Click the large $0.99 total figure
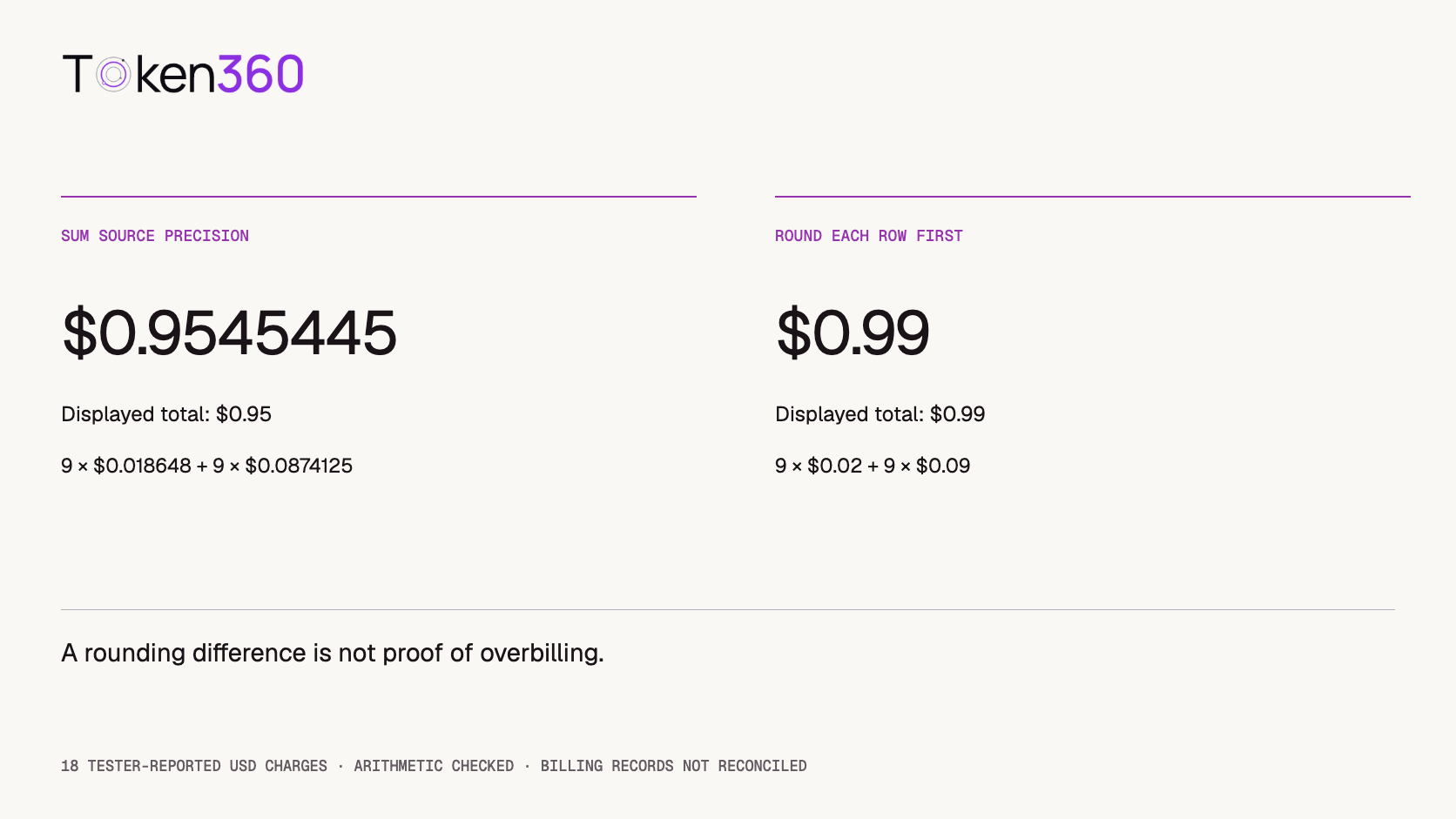 (853, 332)
